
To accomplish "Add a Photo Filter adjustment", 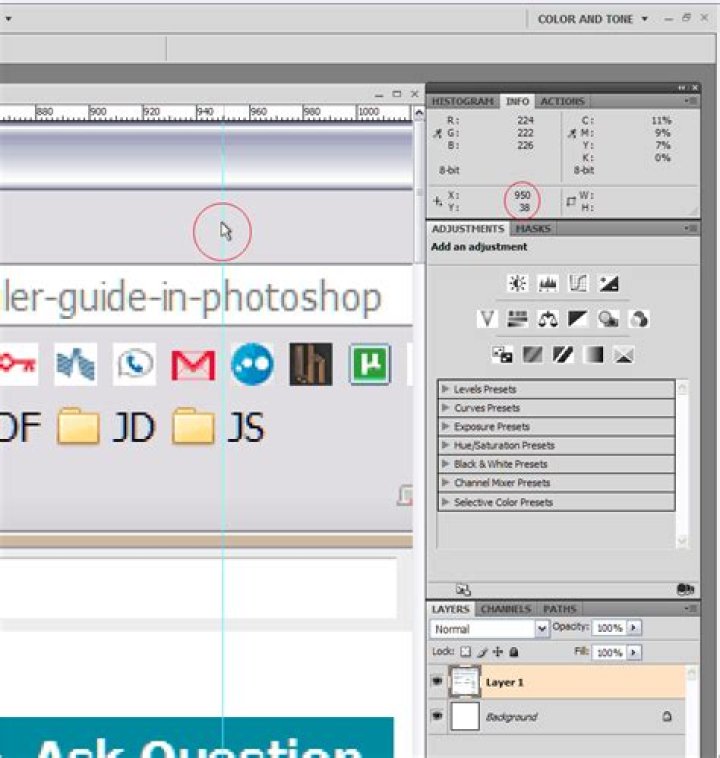I will click(608, 319).
